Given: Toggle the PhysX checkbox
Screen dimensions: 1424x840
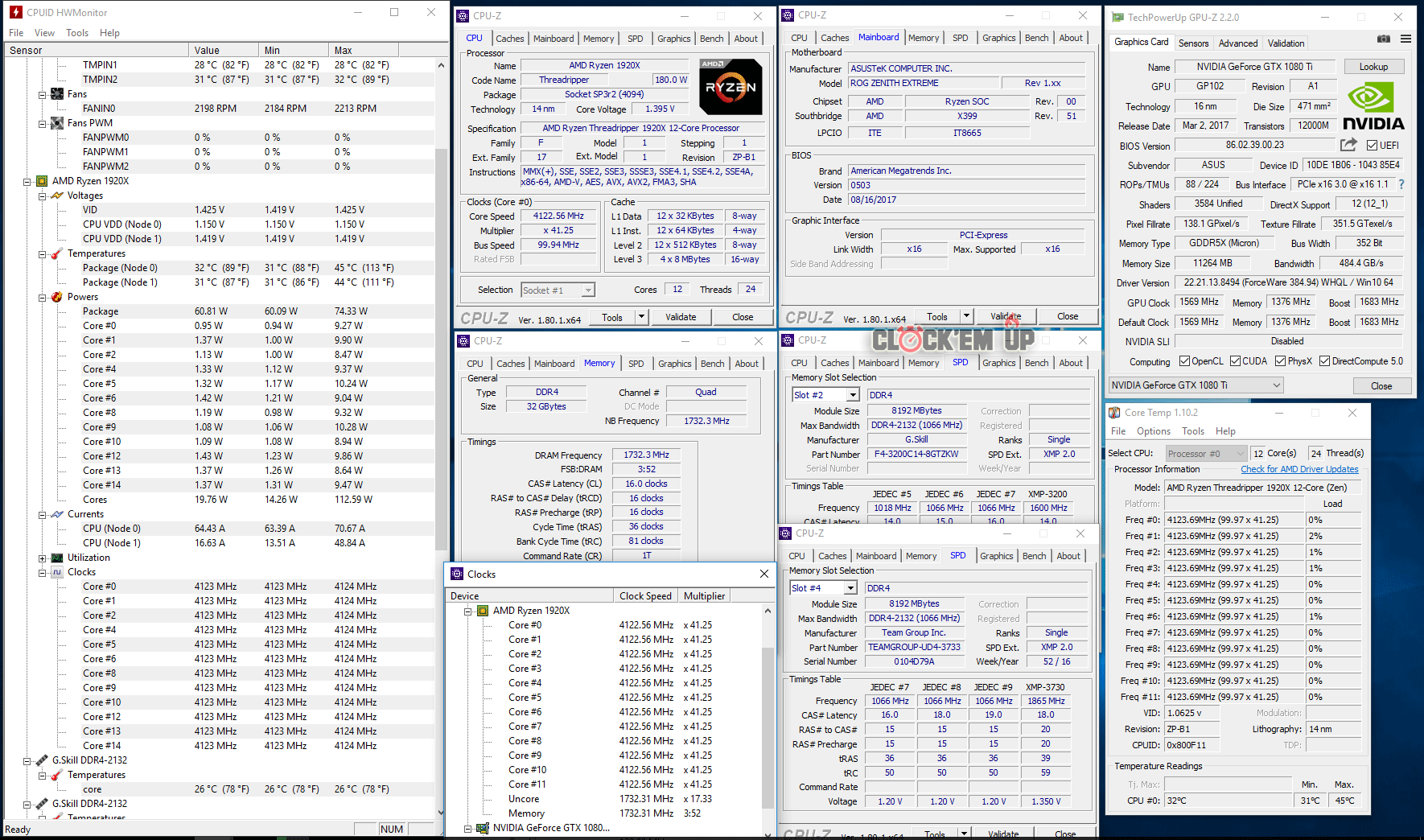Looking at the screenshot, I should 1280,361.
